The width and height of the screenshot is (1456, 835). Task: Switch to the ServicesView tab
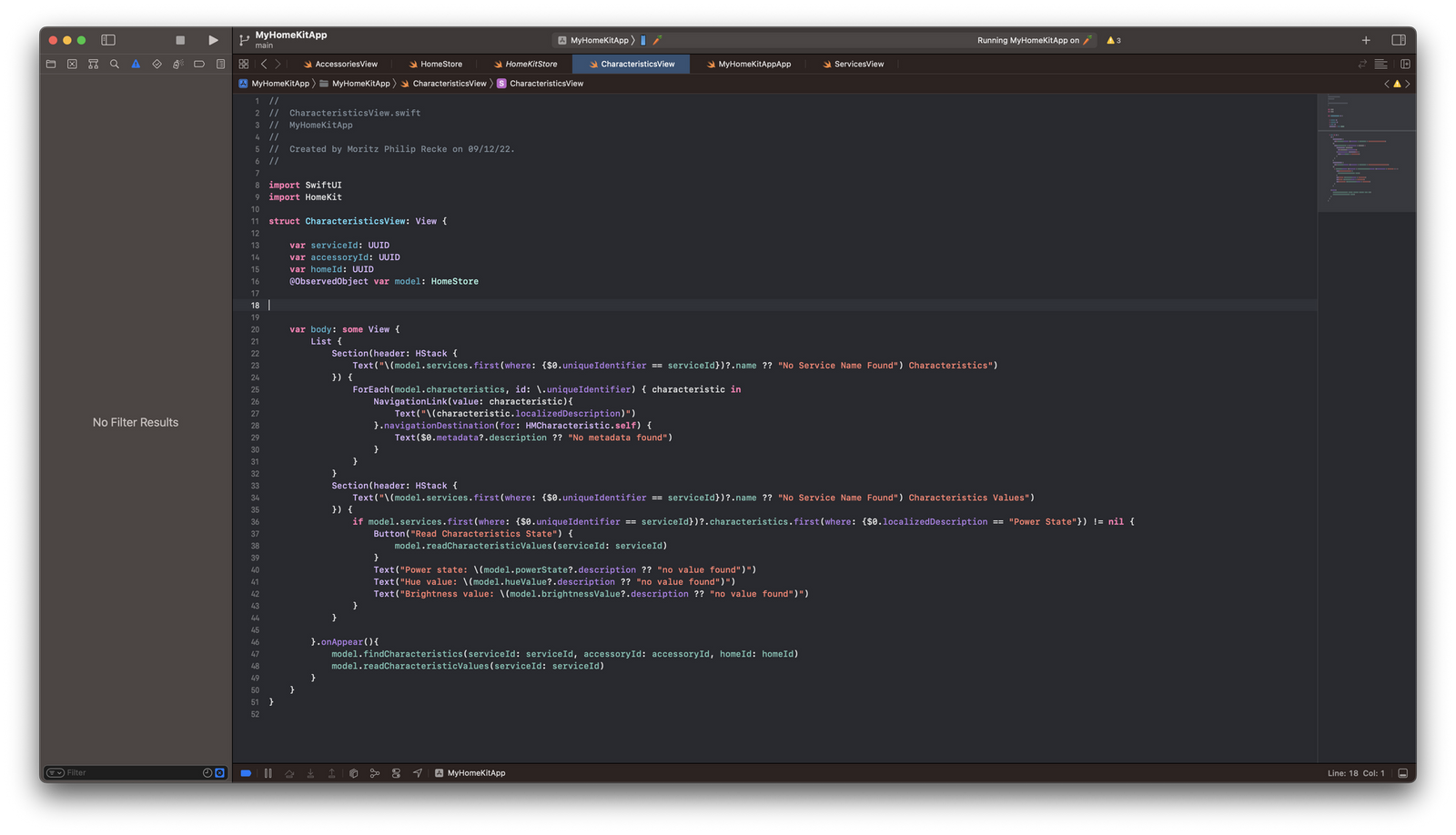pos(858,64)
